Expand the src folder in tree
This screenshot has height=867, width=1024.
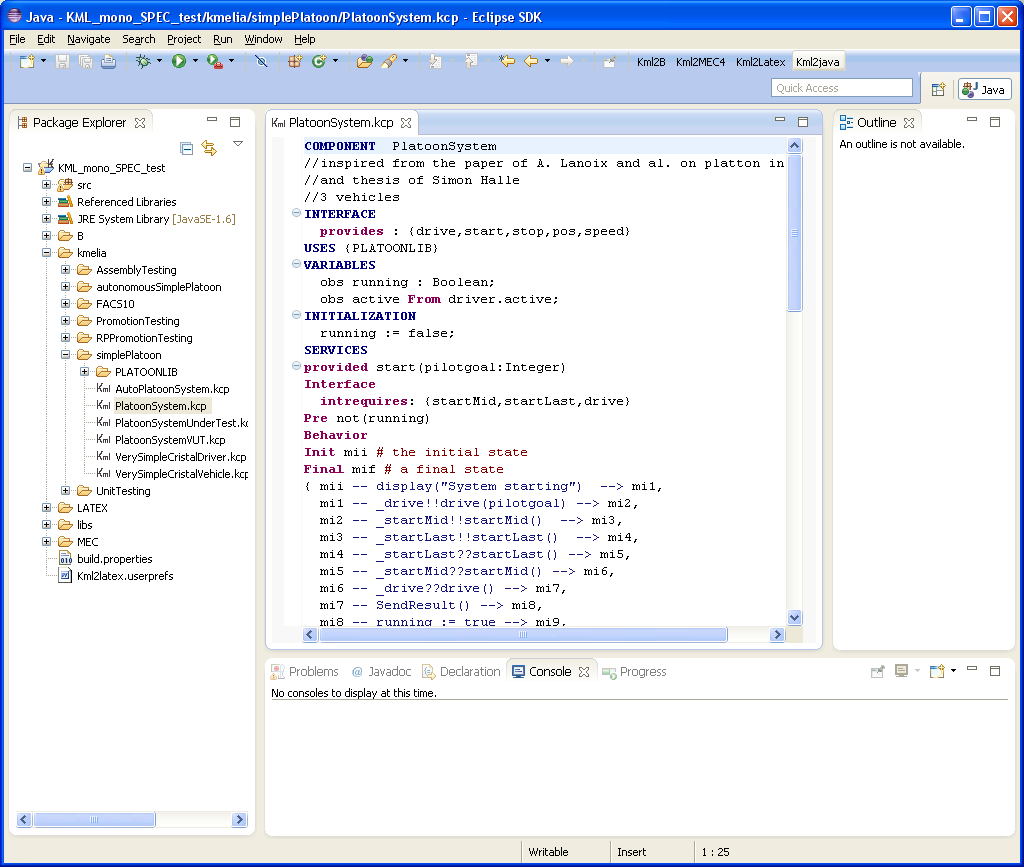point(47,185)
